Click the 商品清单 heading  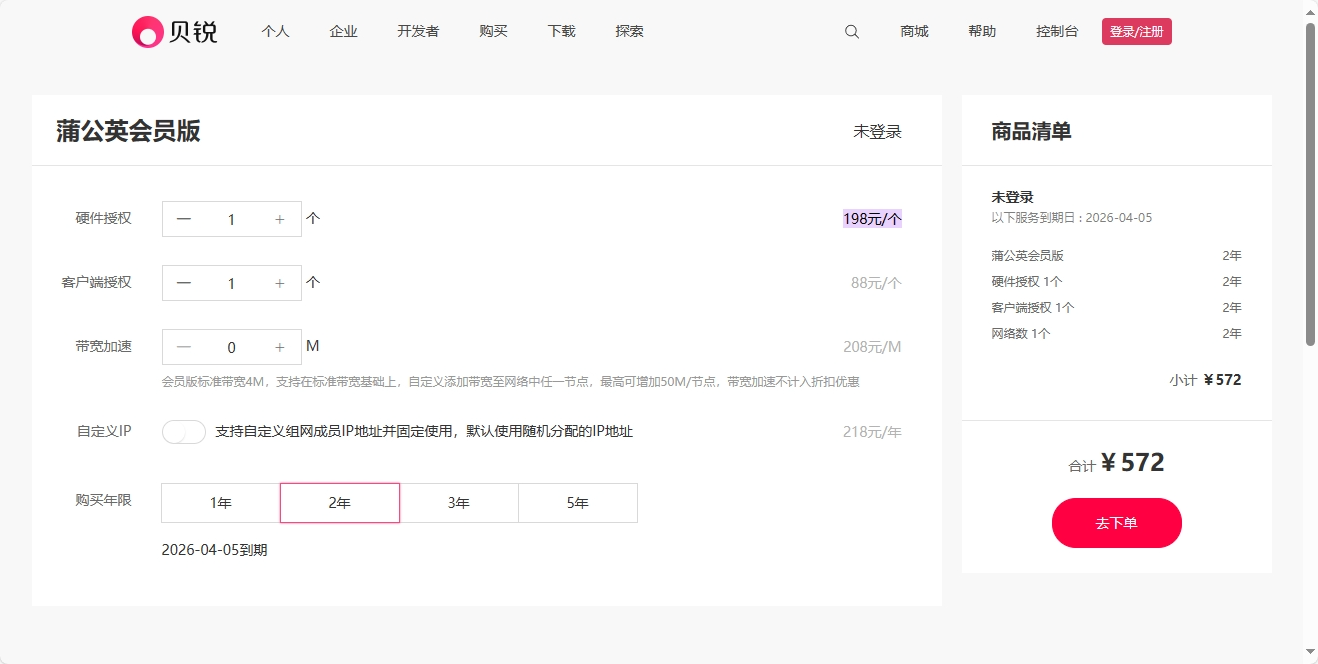coord(1031,131)
